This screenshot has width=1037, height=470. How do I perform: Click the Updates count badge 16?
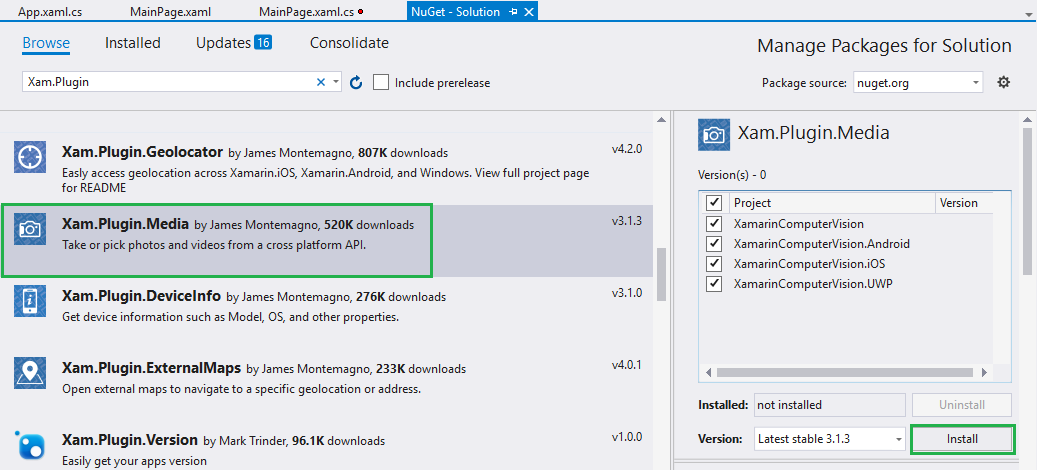click(x=263, y=43)
